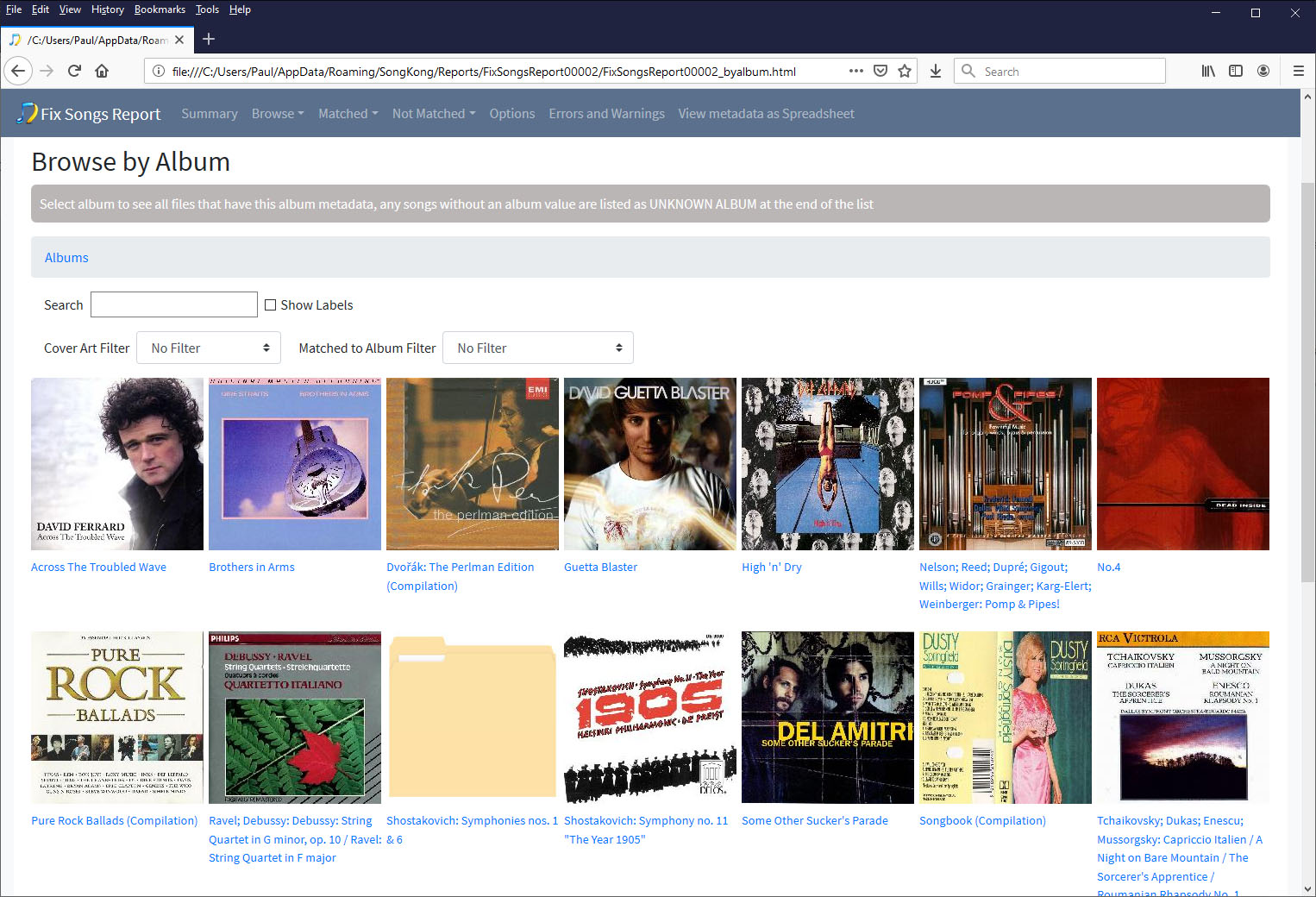Open Pure Rock Ballads cover

[117, 718]
